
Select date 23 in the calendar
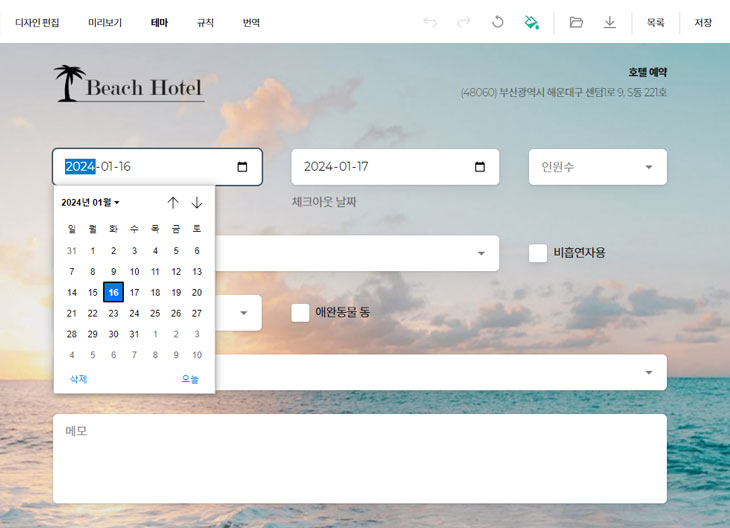click(114, 313)
